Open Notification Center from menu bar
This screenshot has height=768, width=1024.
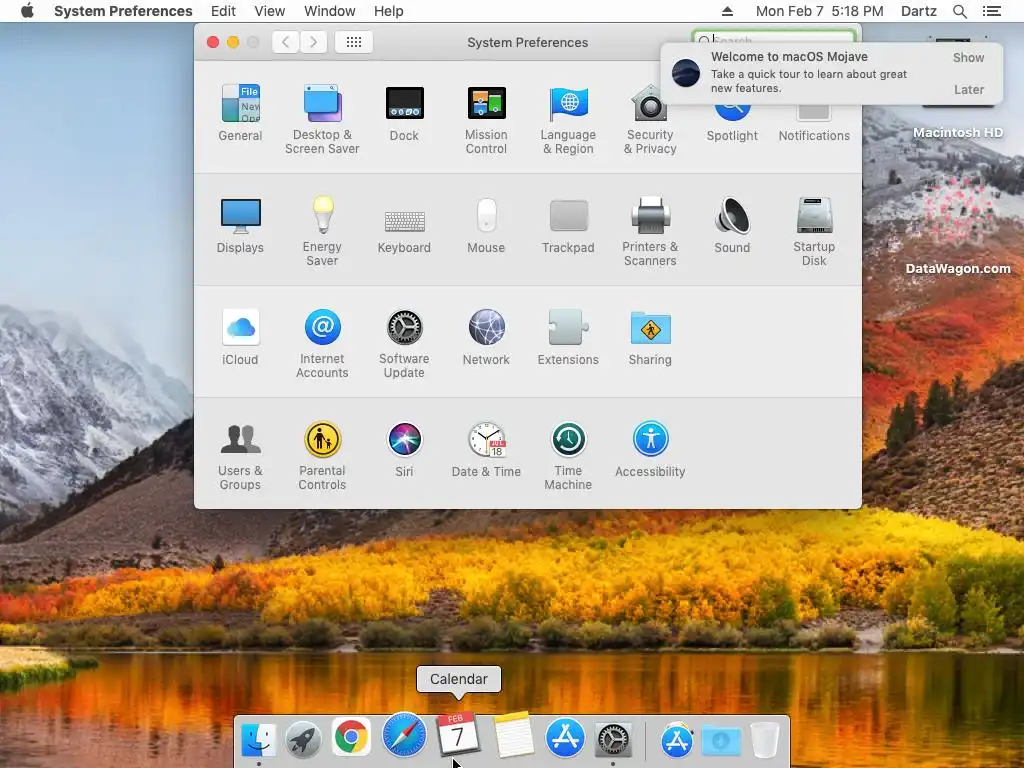[991, 11]
